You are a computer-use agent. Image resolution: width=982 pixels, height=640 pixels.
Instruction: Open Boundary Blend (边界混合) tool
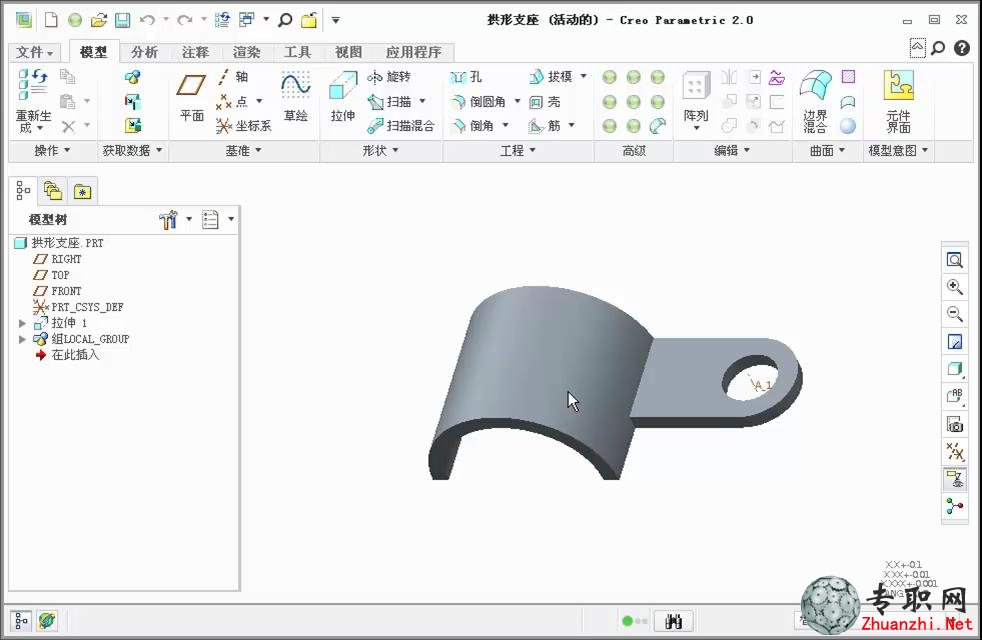pos(815,100)
